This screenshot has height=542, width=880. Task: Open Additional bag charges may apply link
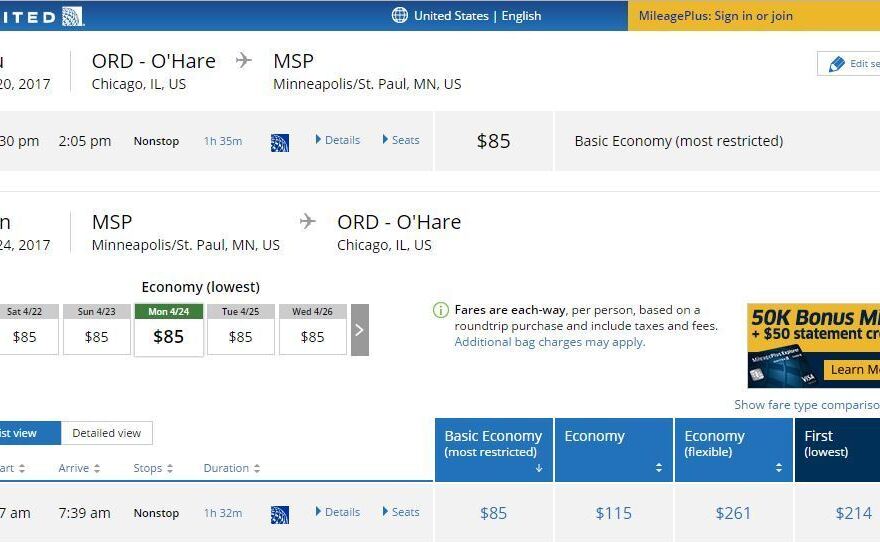[549, 342]
